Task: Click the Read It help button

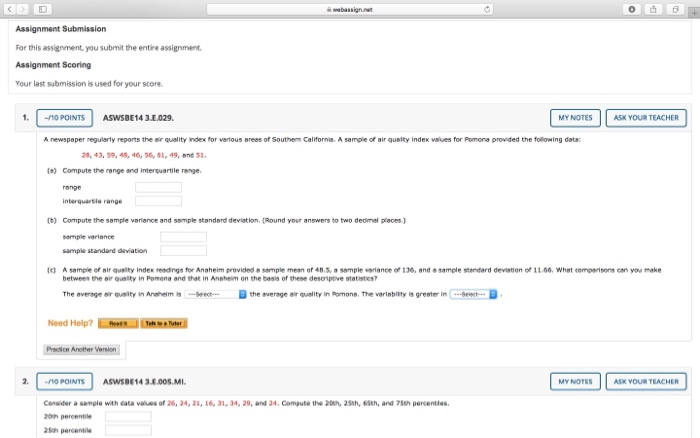Action: tap(118, 323)
